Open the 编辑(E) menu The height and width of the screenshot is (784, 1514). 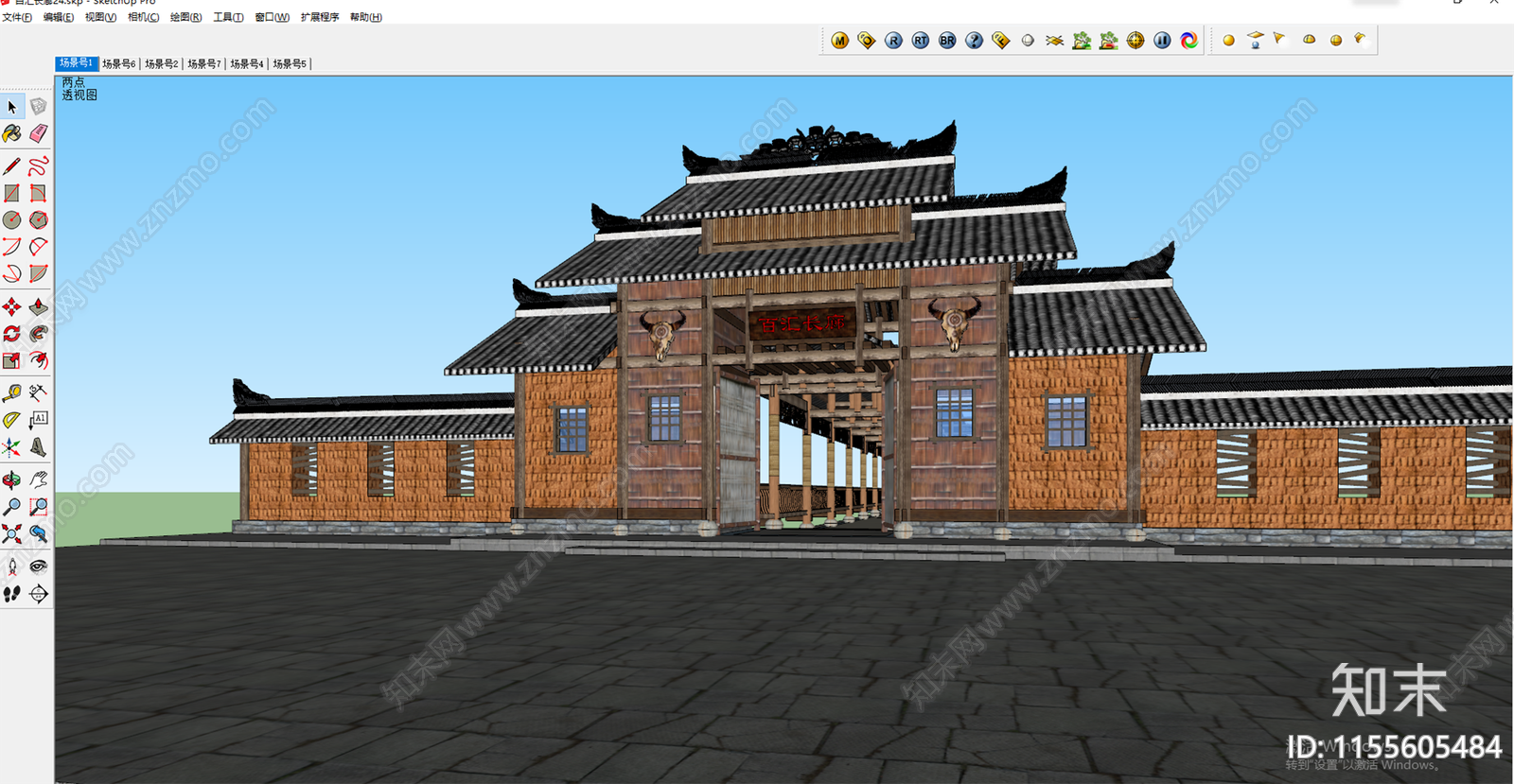pyautogui.click(x=59, y=17)
